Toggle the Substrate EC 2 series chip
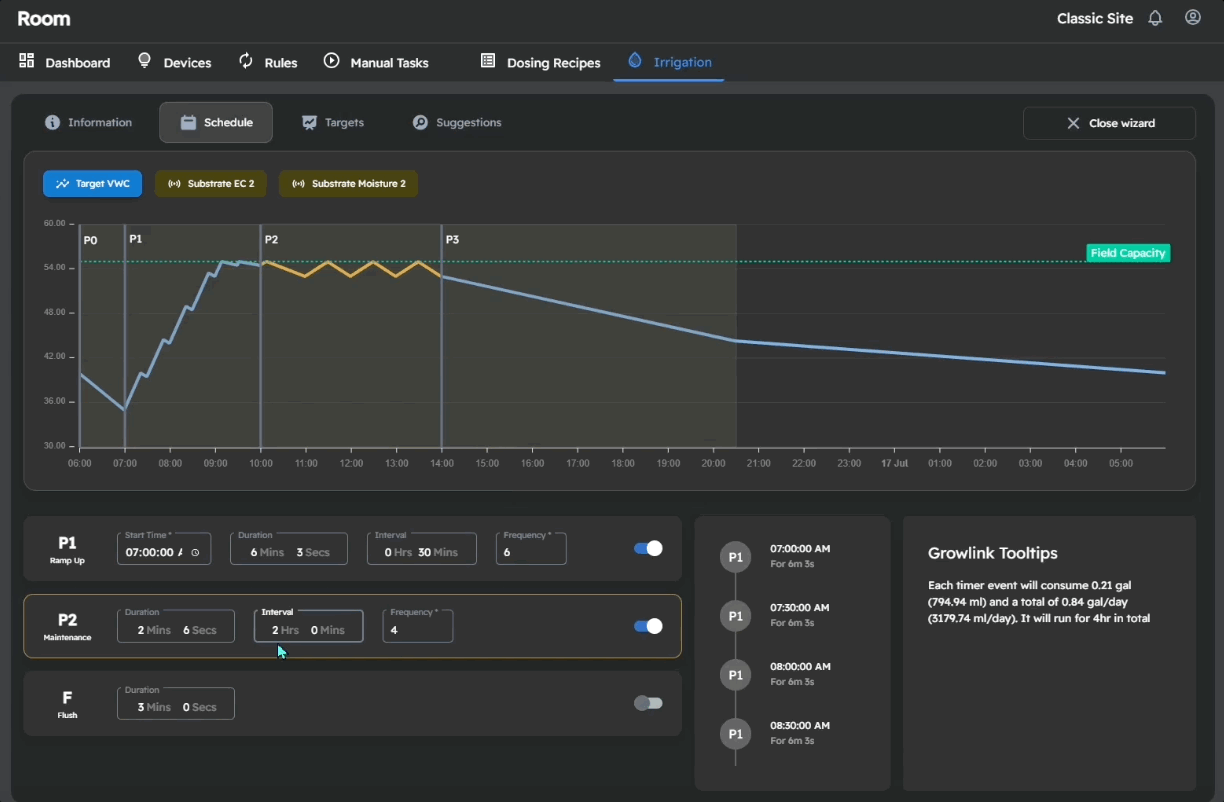This screenshot has height=802, width=1224. click(x=211, y=184)
